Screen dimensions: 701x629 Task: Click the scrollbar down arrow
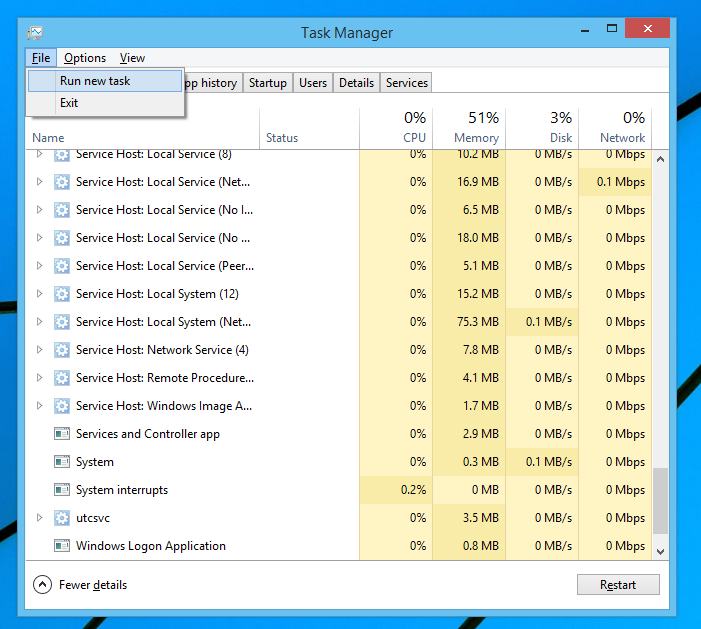point(660,552)
